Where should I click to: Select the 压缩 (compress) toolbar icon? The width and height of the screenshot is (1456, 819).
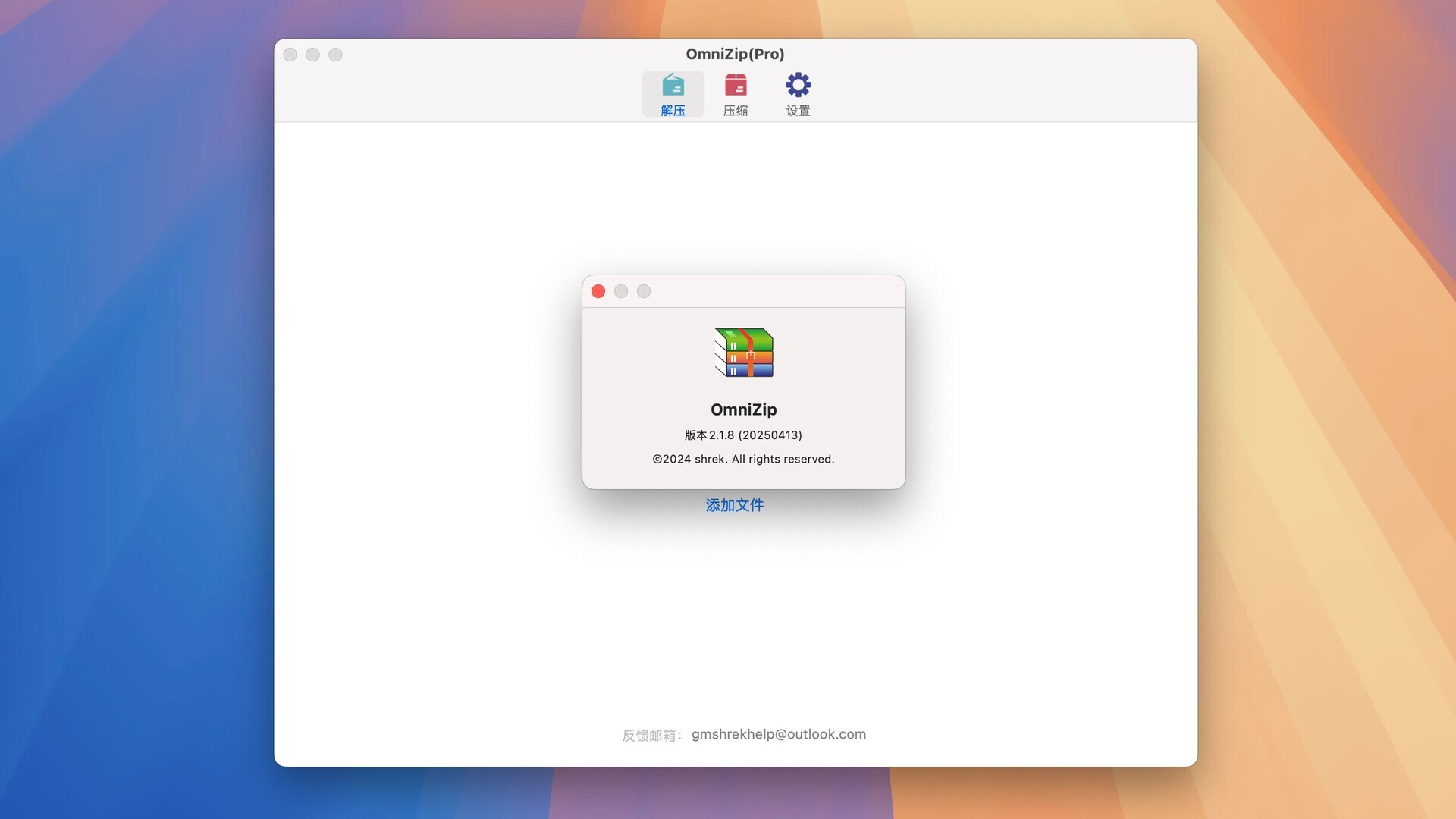coord(735,93)
